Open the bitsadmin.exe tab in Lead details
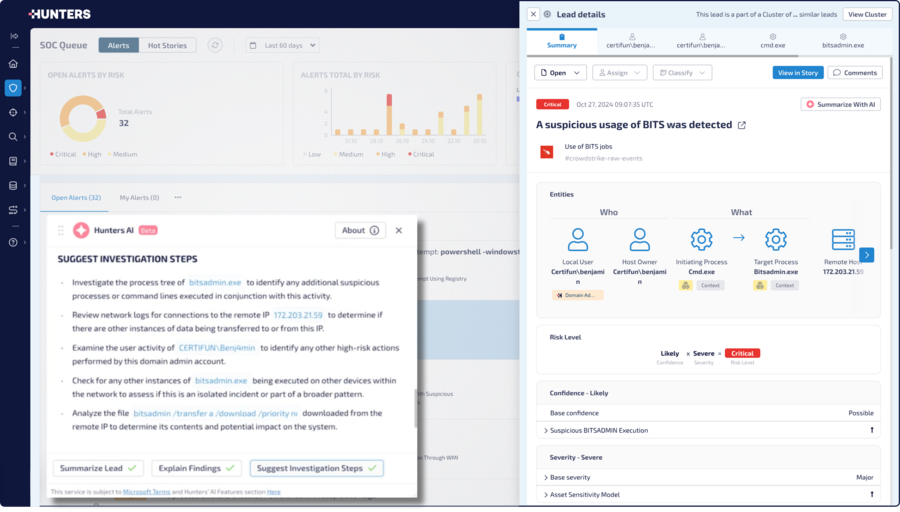 coord(843,41)
